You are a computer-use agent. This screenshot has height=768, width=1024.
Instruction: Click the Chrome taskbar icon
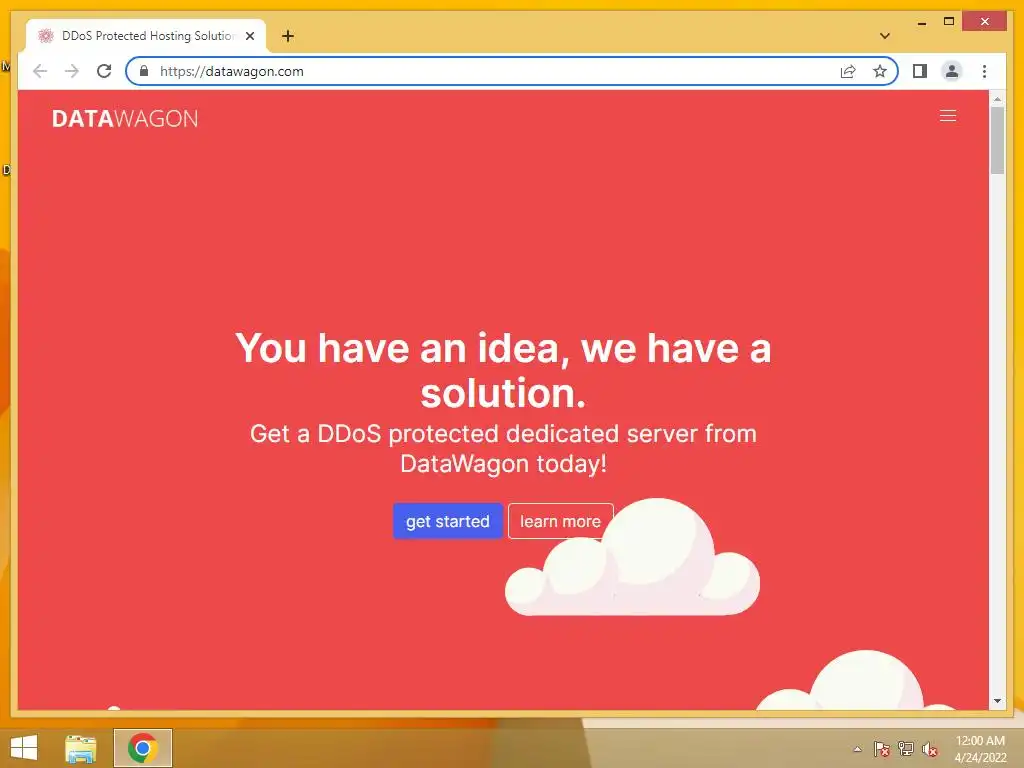tap(142, 748)
